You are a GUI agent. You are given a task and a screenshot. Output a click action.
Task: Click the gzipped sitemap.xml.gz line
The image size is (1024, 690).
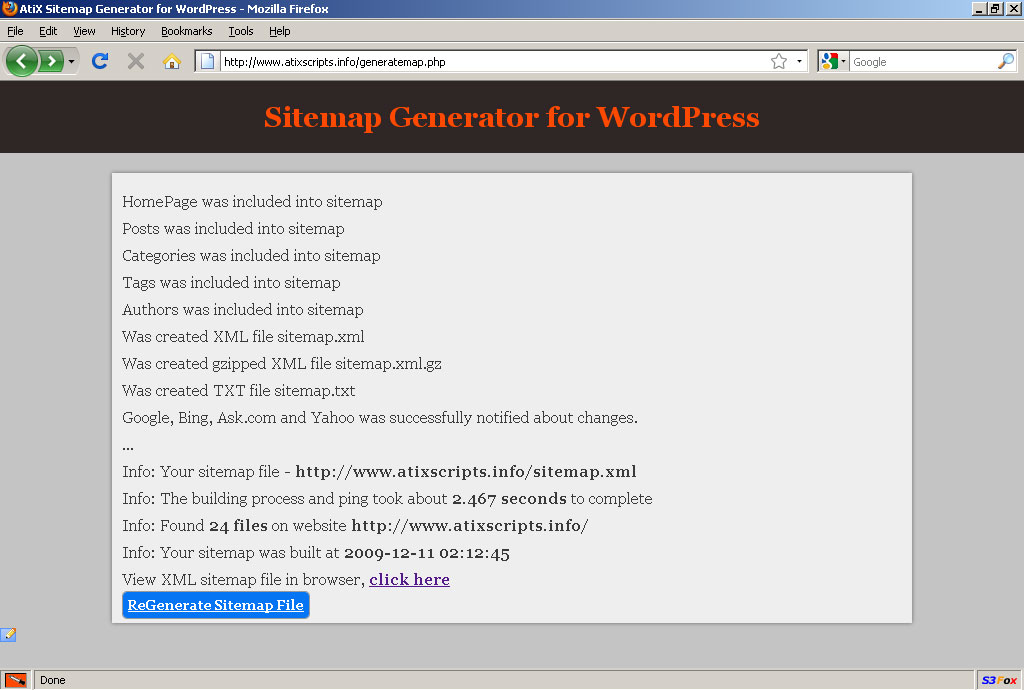282,364
